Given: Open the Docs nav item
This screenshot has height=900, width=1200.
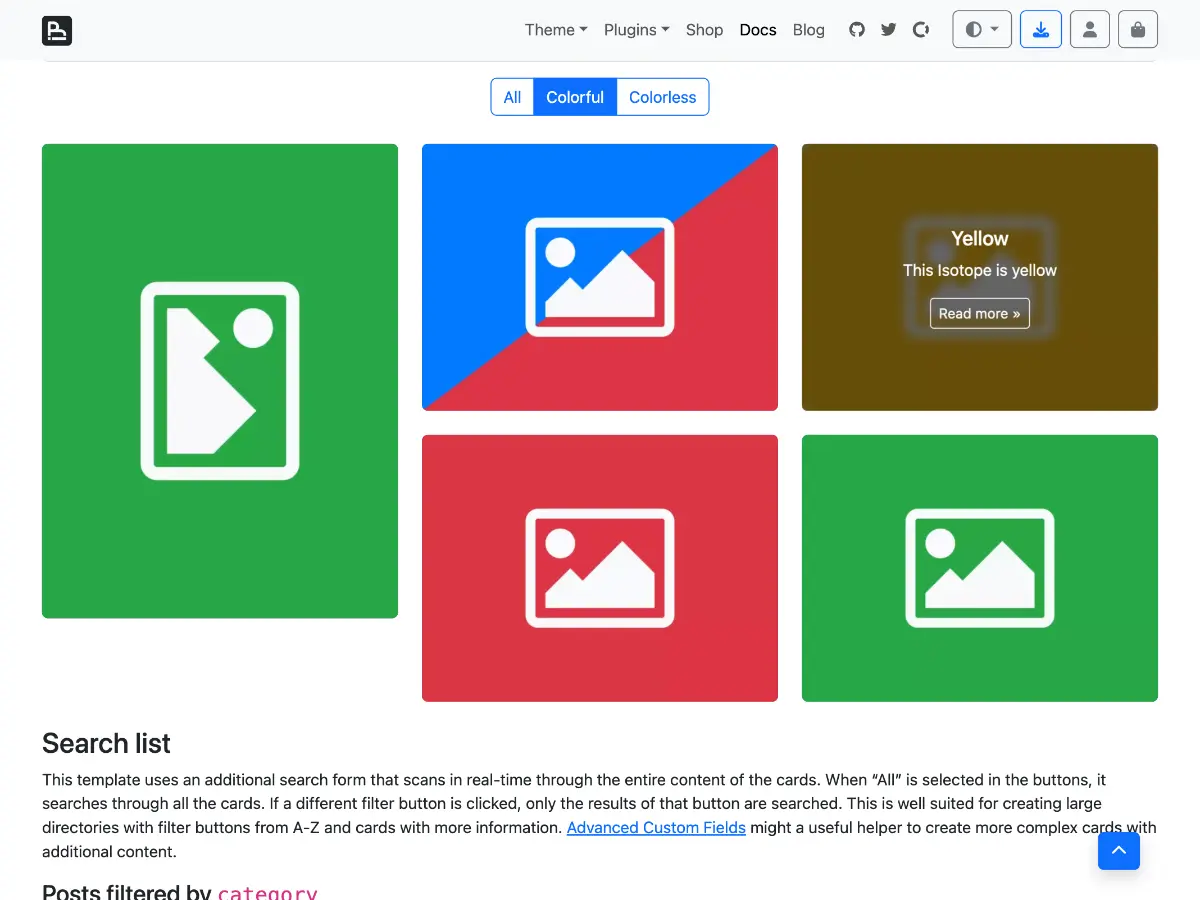Looking at the screenshot, I should (758, 30).
